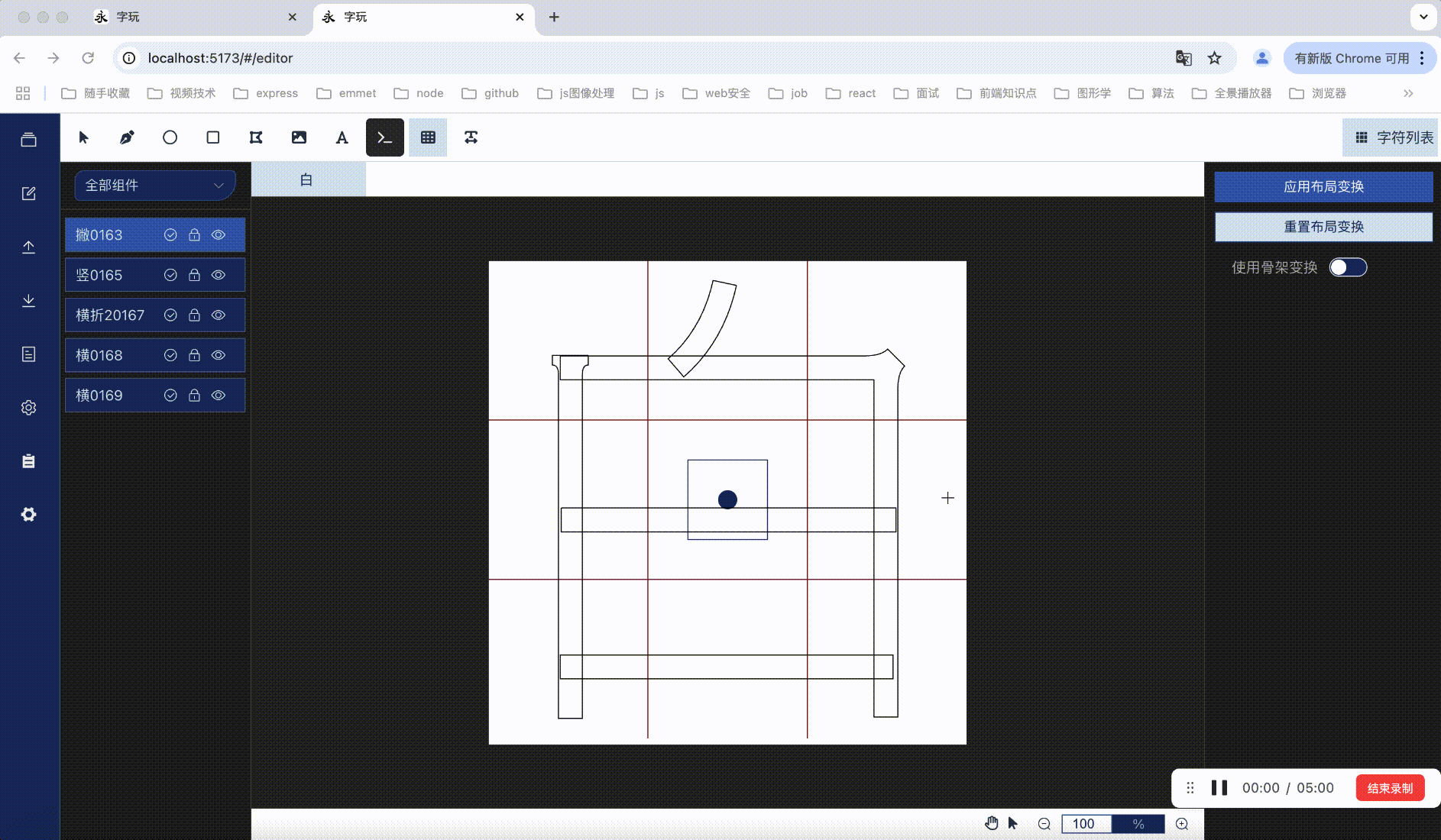Select the Pen tool in the toolbar
Viewport: 1441px width, 840px height.
pos(127,137)
